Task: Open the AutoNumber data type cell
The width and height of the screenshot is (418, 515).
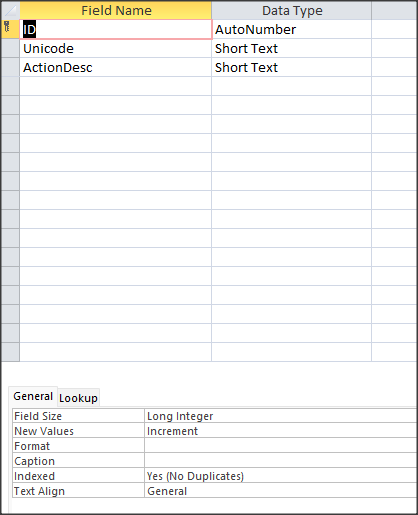Action: (291, 30)
